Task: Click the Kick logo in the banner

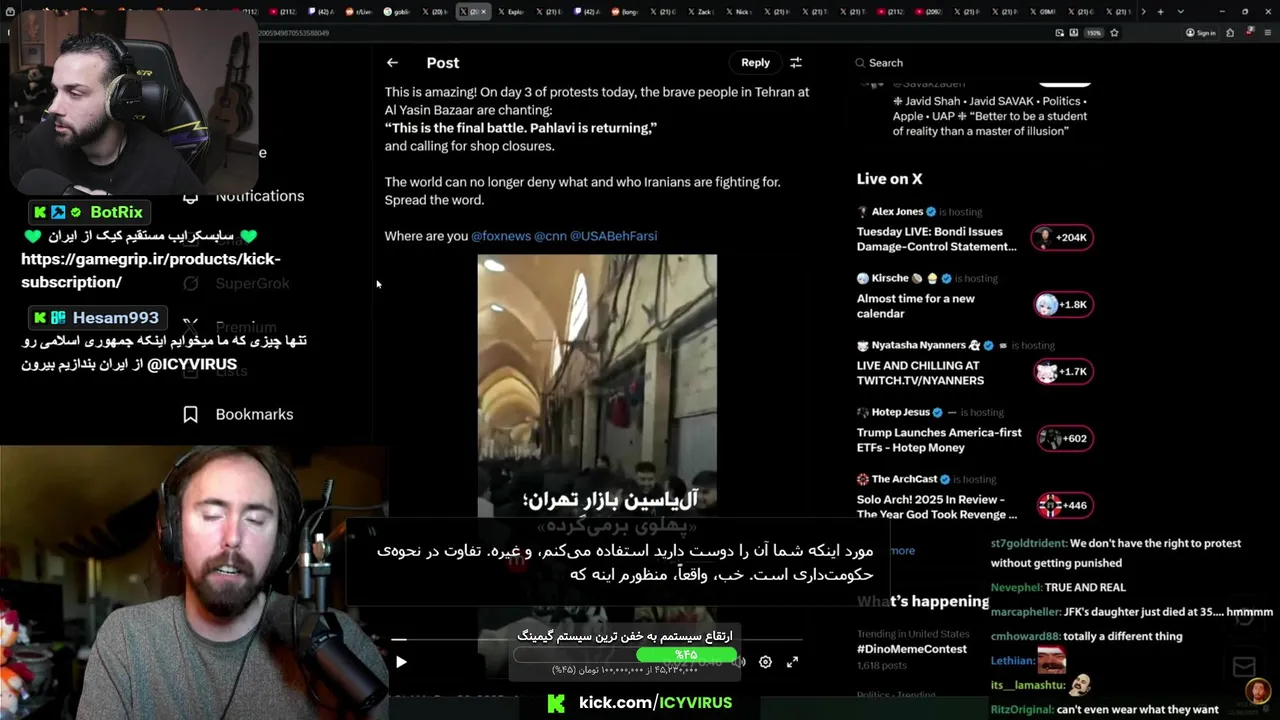Action: pyautogui.click(x=556, y=703)
